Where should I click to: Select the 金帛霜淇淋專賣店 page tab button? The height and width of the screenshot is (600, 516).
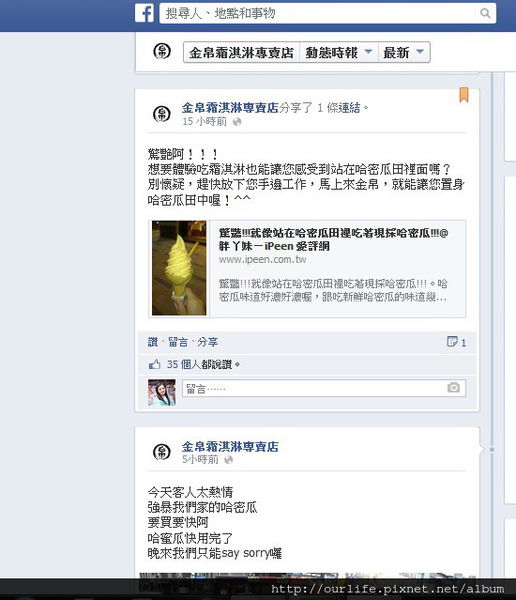(242, 52)
